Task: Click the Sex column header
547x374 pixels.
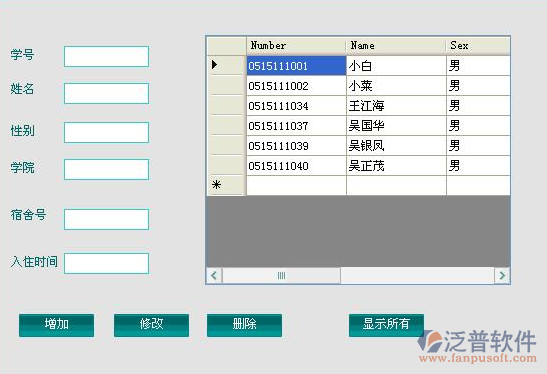Action: (478, 46)
